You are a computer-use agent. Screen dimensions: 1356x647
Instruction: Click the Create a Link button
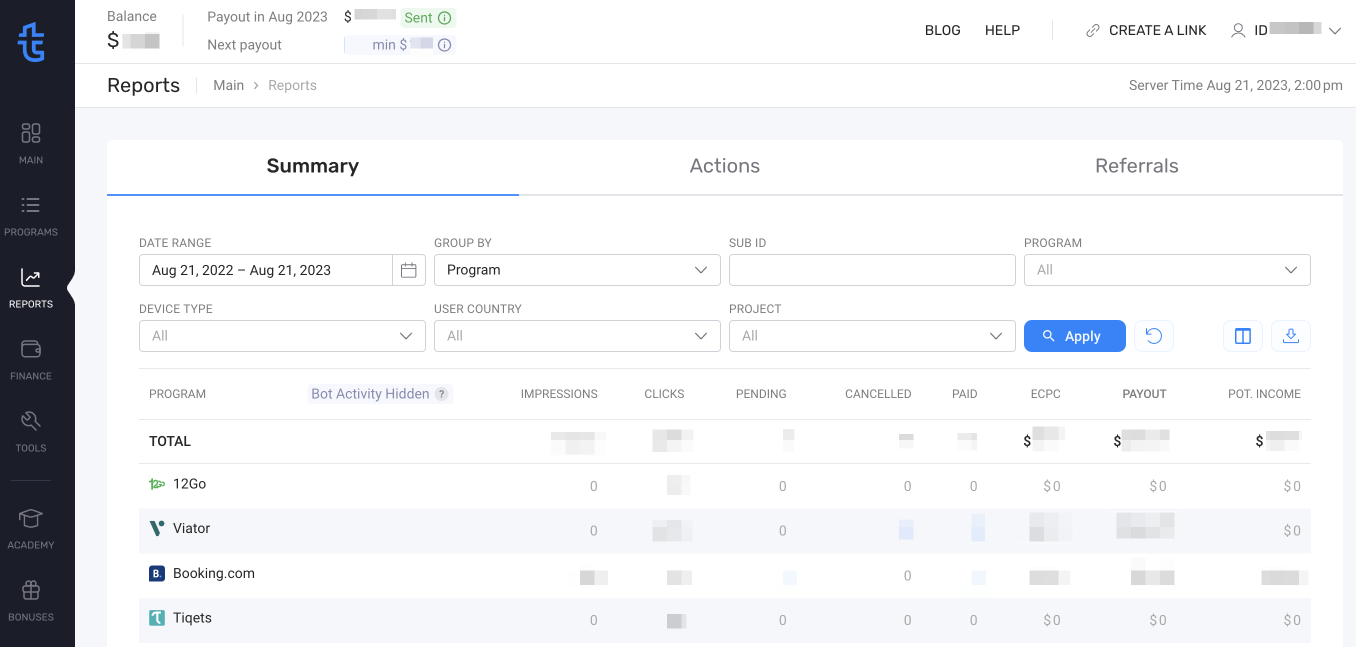click(1146, 31)
